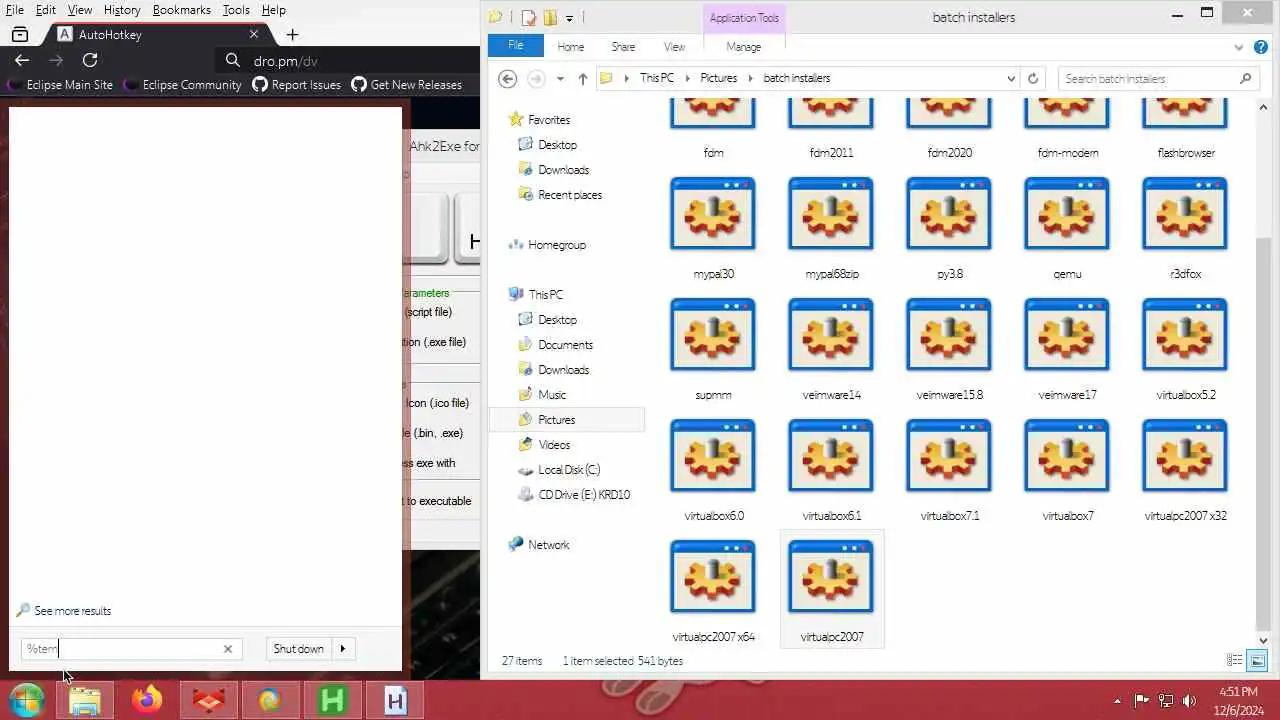This screenshot has width=1280, height=720.
Task: Select the virtualpc2007 x64 batch file icon
Action: click(713, 577)
